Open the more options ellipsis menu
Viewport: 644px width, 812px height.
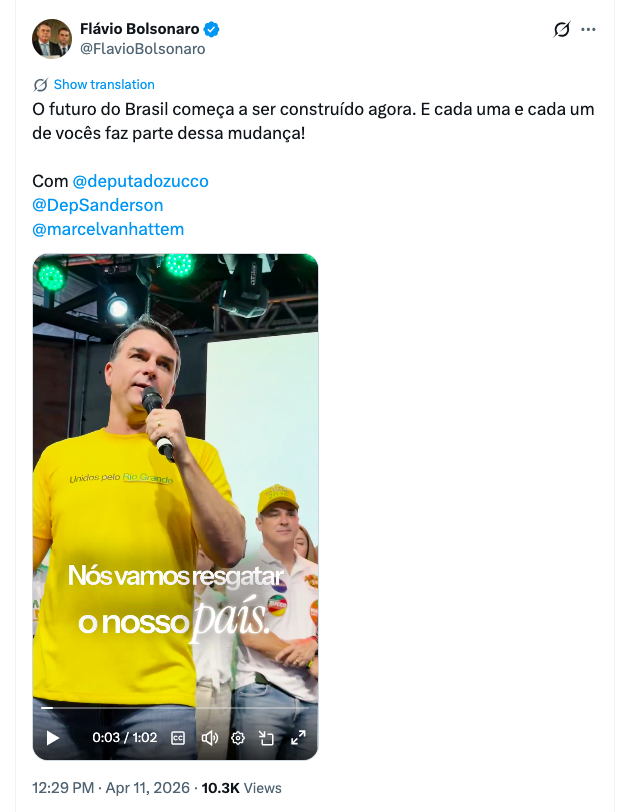[588, 29]
